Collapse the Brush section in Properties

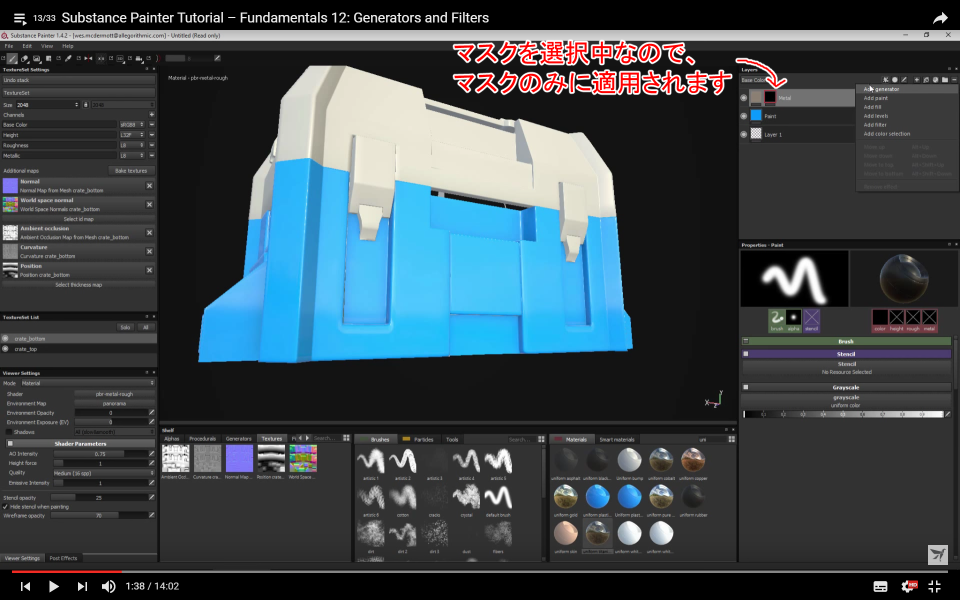[746, 341]
